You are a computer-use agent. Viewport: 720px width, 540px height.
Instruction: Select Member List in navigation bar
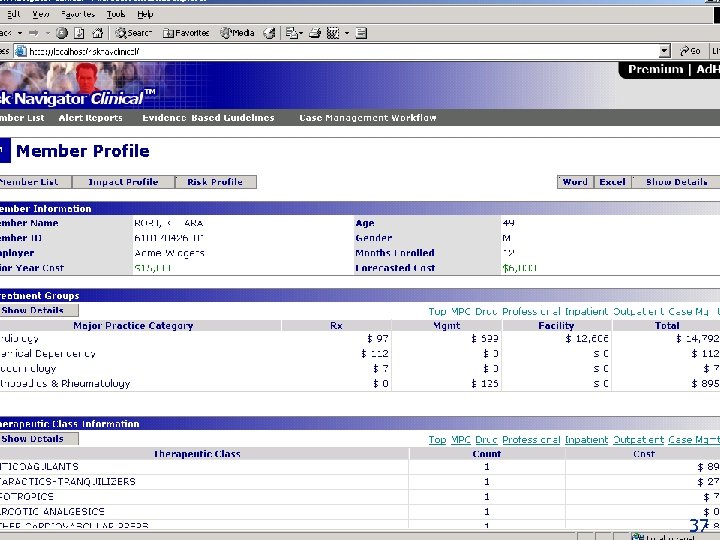(x=22, y=118)
